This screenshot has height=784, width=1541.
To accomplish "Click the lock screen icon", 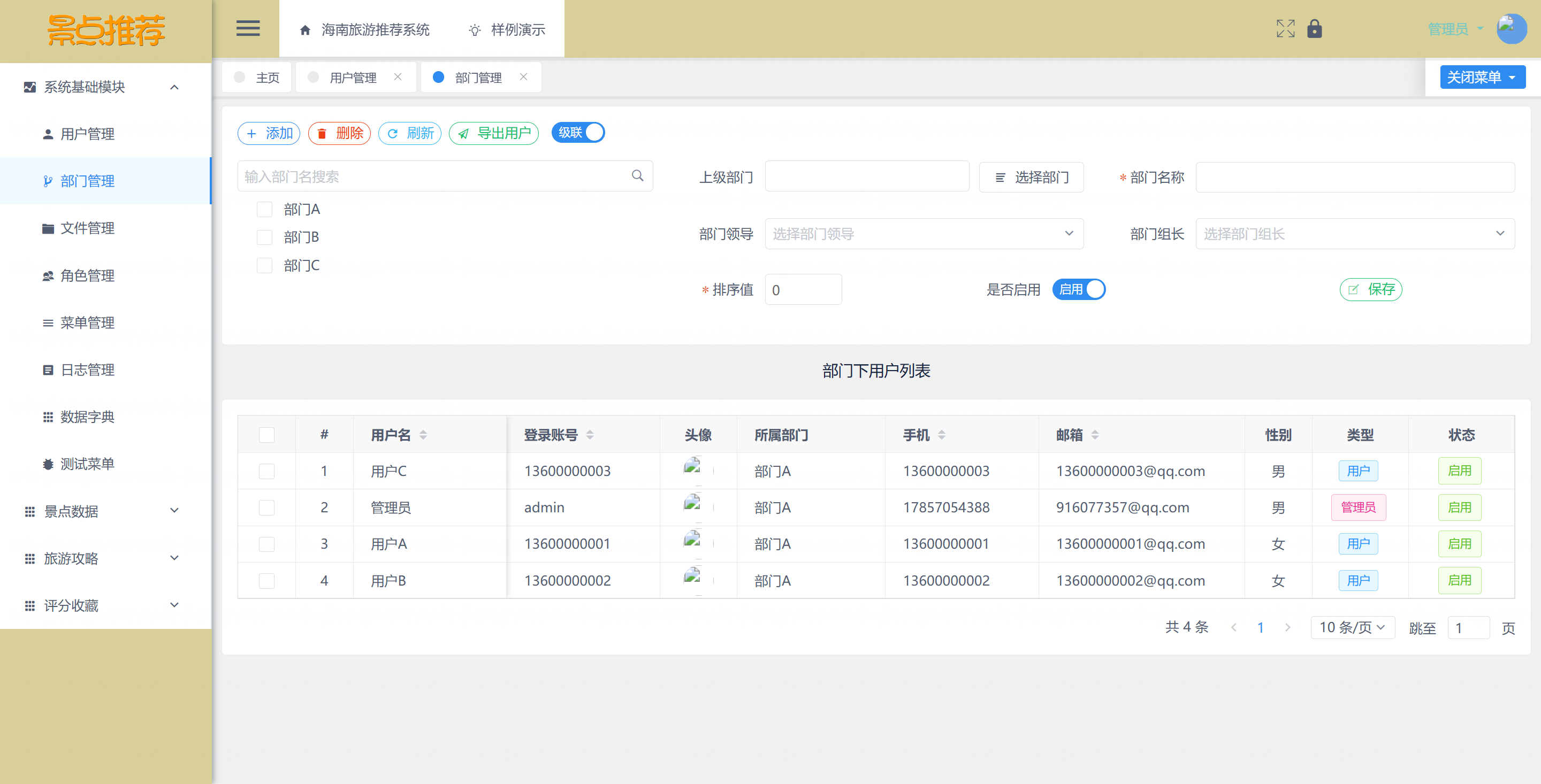I will pos(1314,28).
